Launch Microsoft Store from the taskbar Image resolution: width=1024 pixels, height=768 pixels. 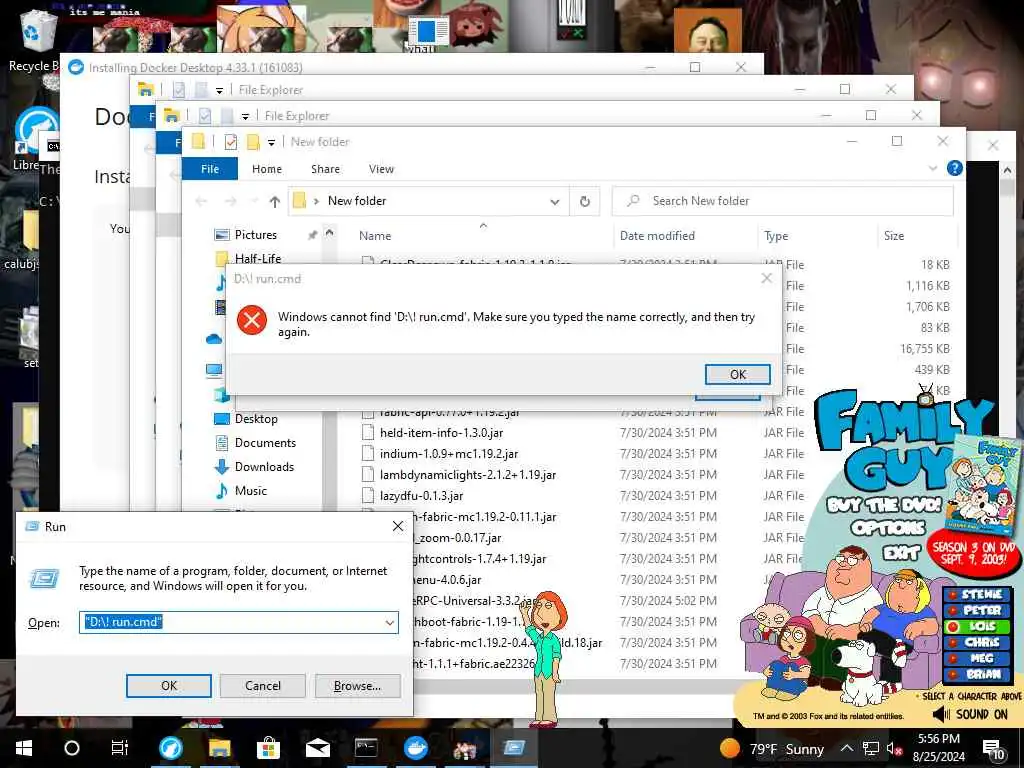pos(268,748)
